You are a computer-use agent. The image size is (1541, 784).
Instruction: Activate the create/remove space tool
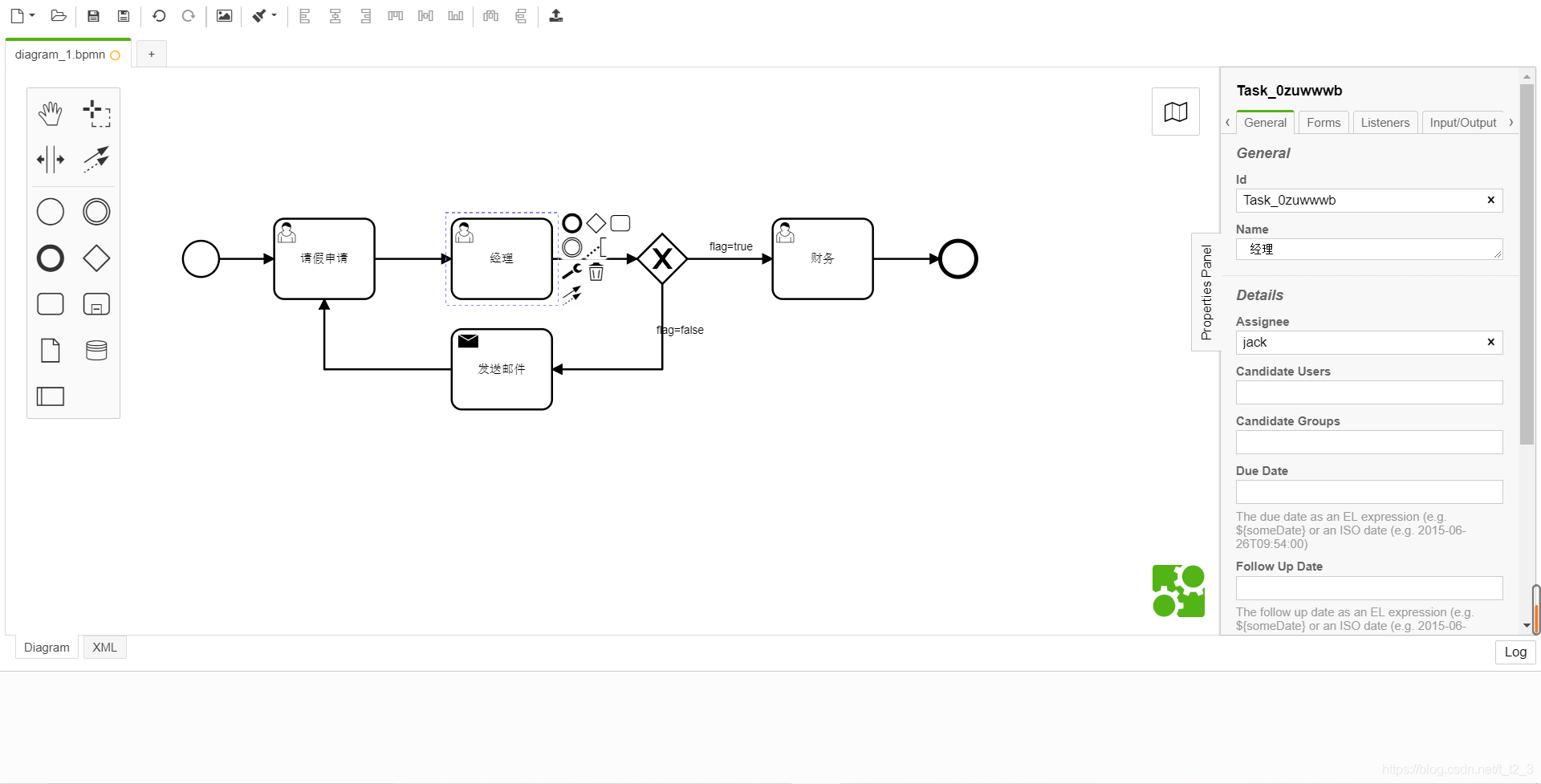point(51,159)
